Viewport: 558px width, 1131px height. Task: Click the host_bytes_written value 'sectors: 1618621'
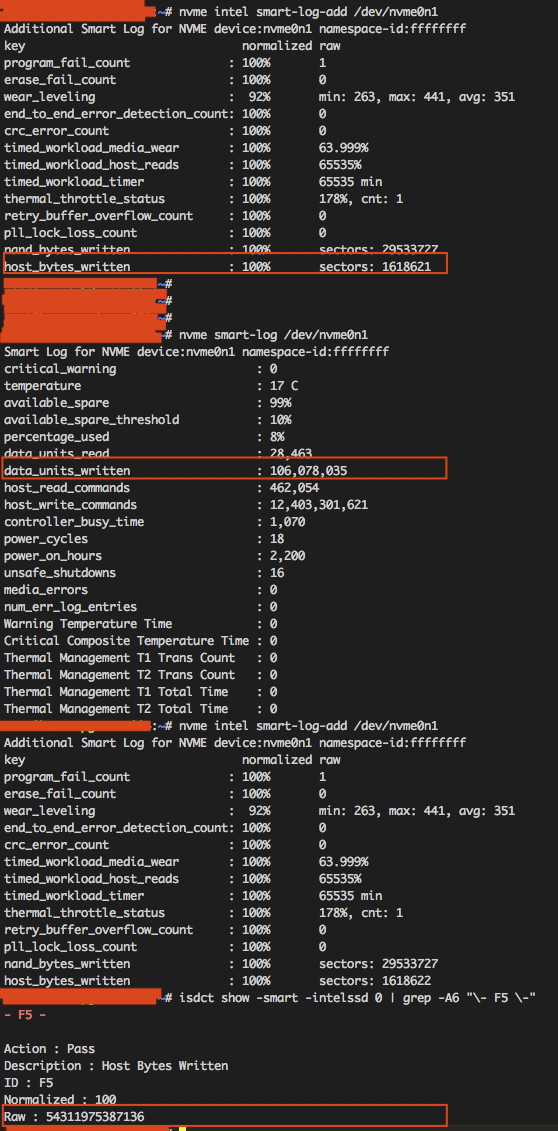(375, 267)
